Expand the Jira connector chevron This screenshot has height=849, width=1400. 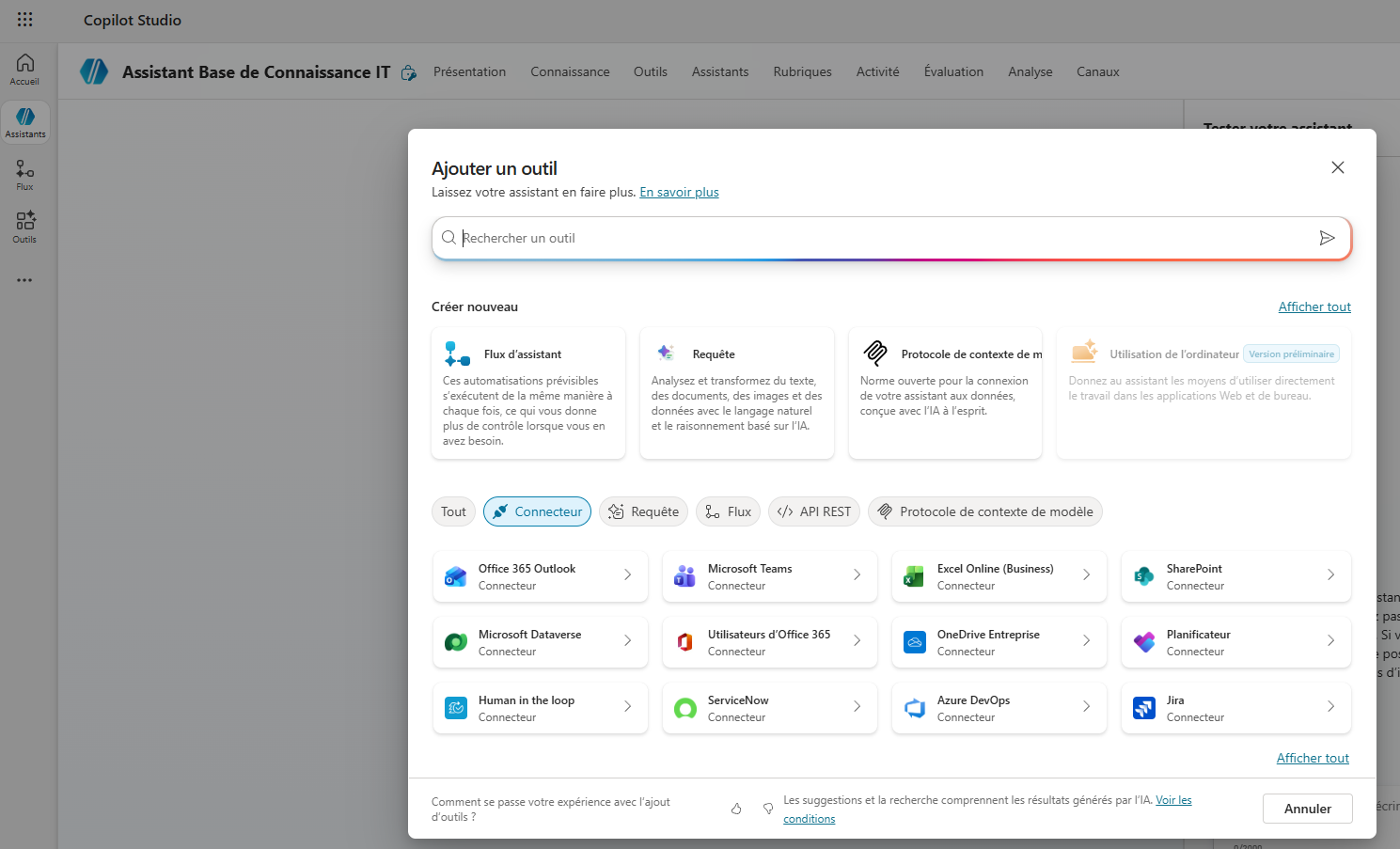pyautogui.click(x=1330, y=706)
